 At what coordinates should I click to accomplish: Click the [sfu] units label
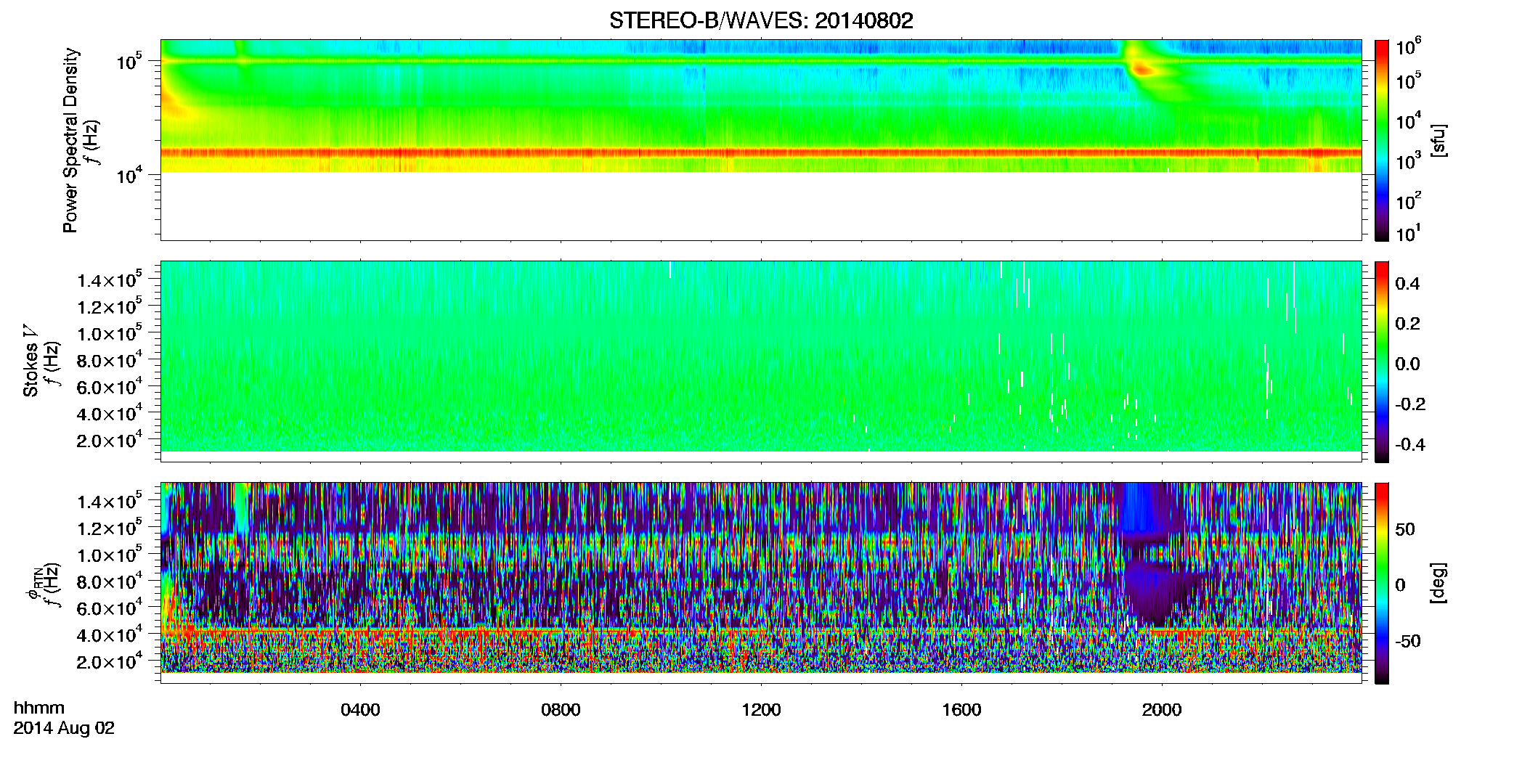[x=1438, y=141]
